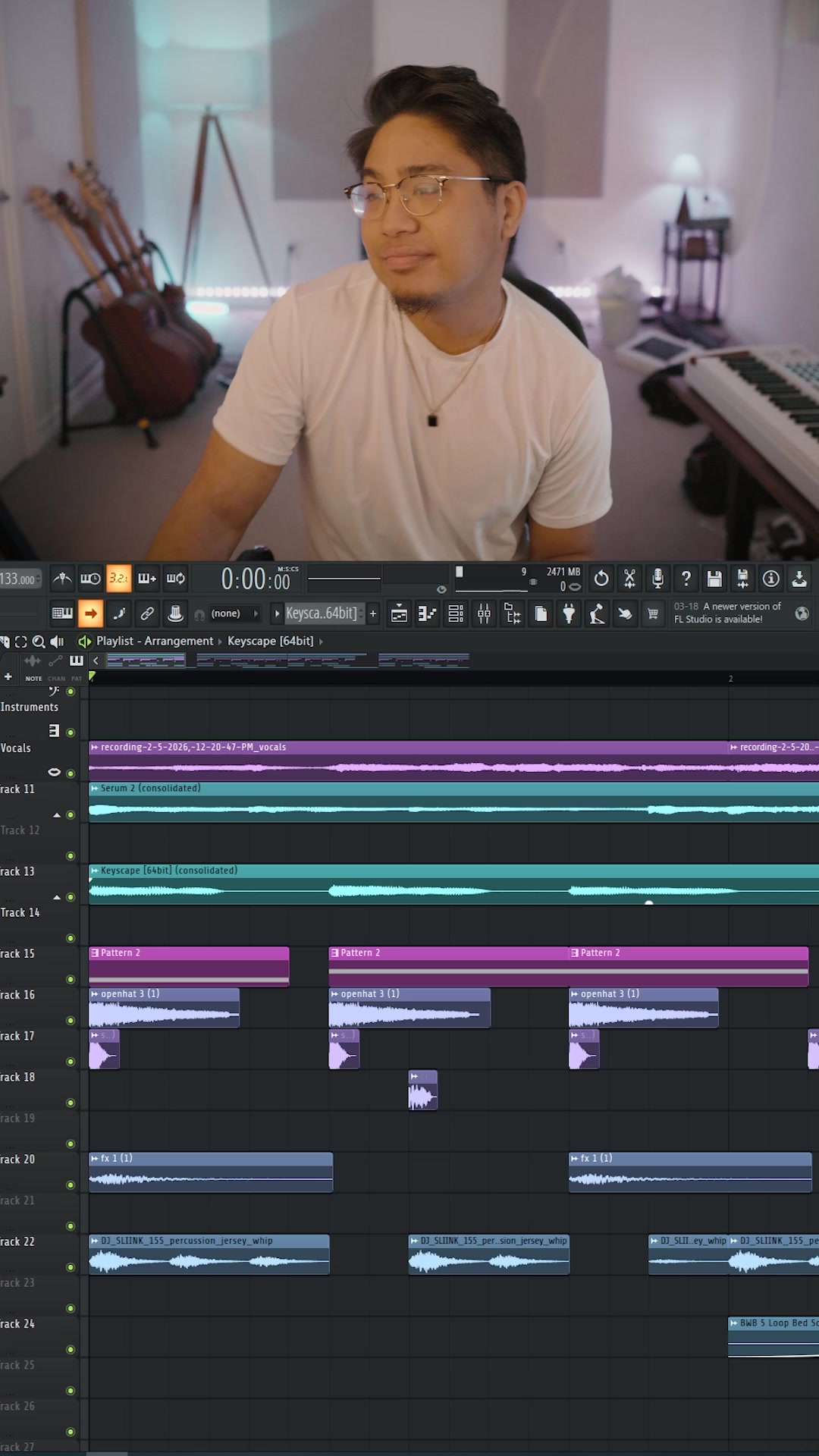Open the tempo tapper icon
The image size is (819, 1456).
(x=598, y=614)
